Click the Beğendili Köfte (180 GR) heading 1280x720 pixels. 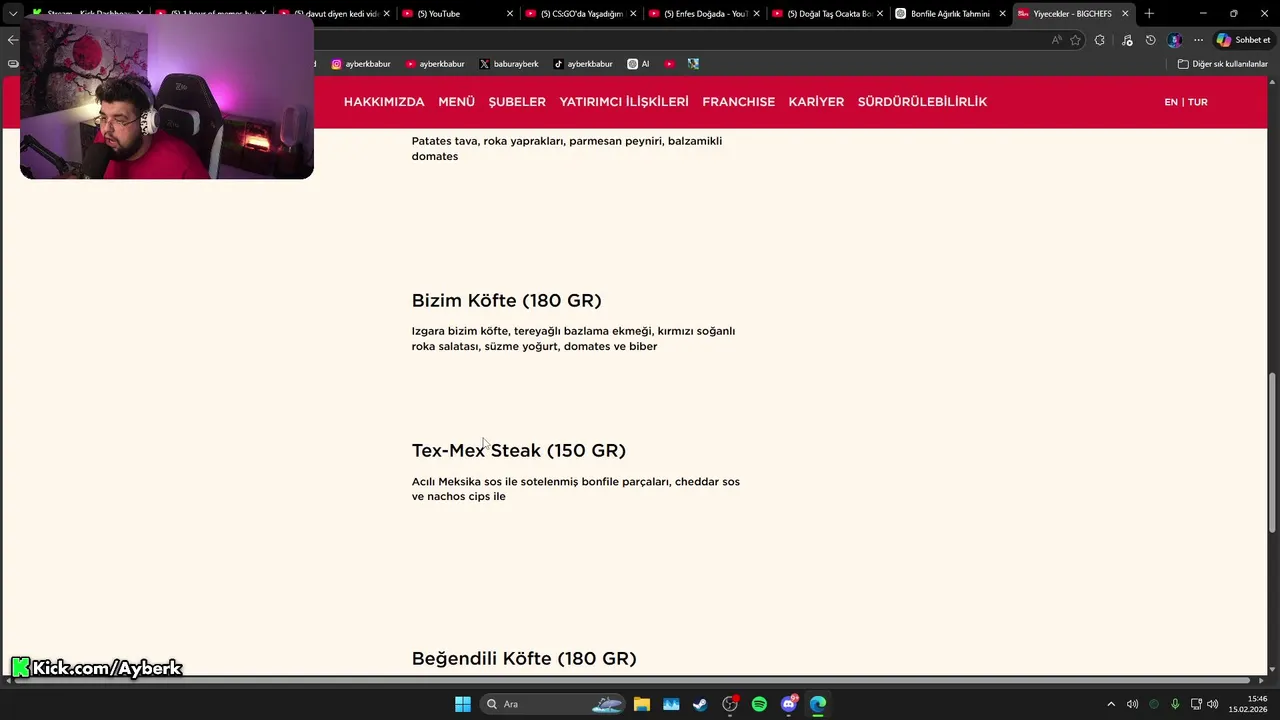point(524,658)
